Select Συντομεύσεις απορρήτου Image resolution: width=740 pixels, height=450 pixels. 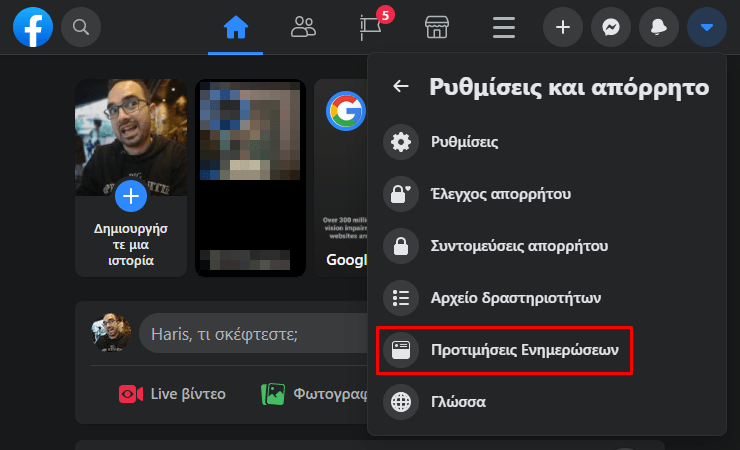click(547, 246)
